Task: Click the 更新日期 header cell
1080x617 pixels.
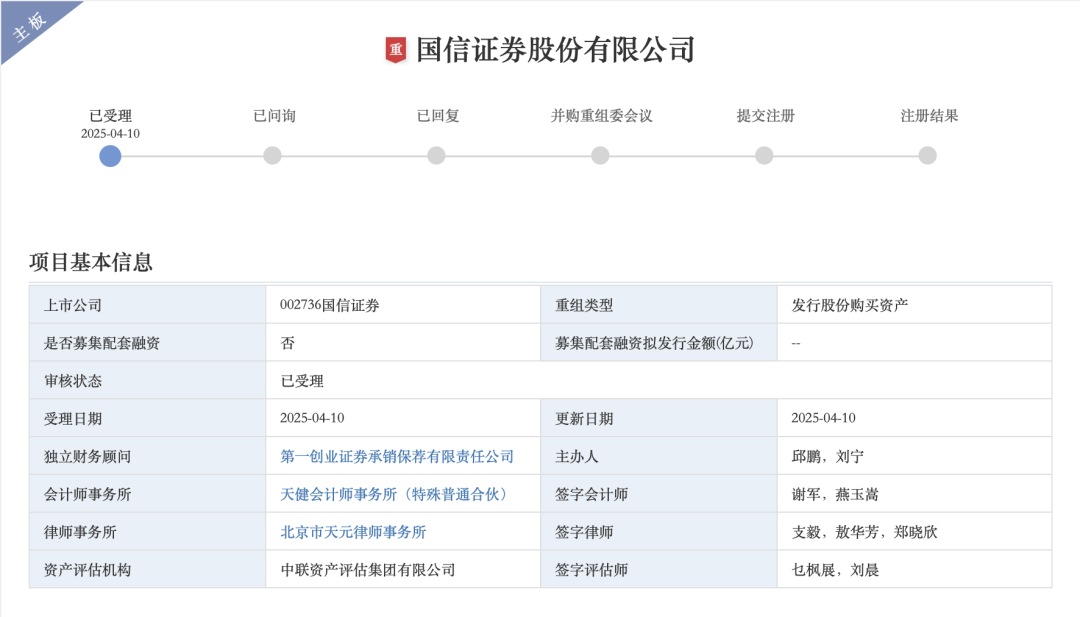Action: coord(659,419)
